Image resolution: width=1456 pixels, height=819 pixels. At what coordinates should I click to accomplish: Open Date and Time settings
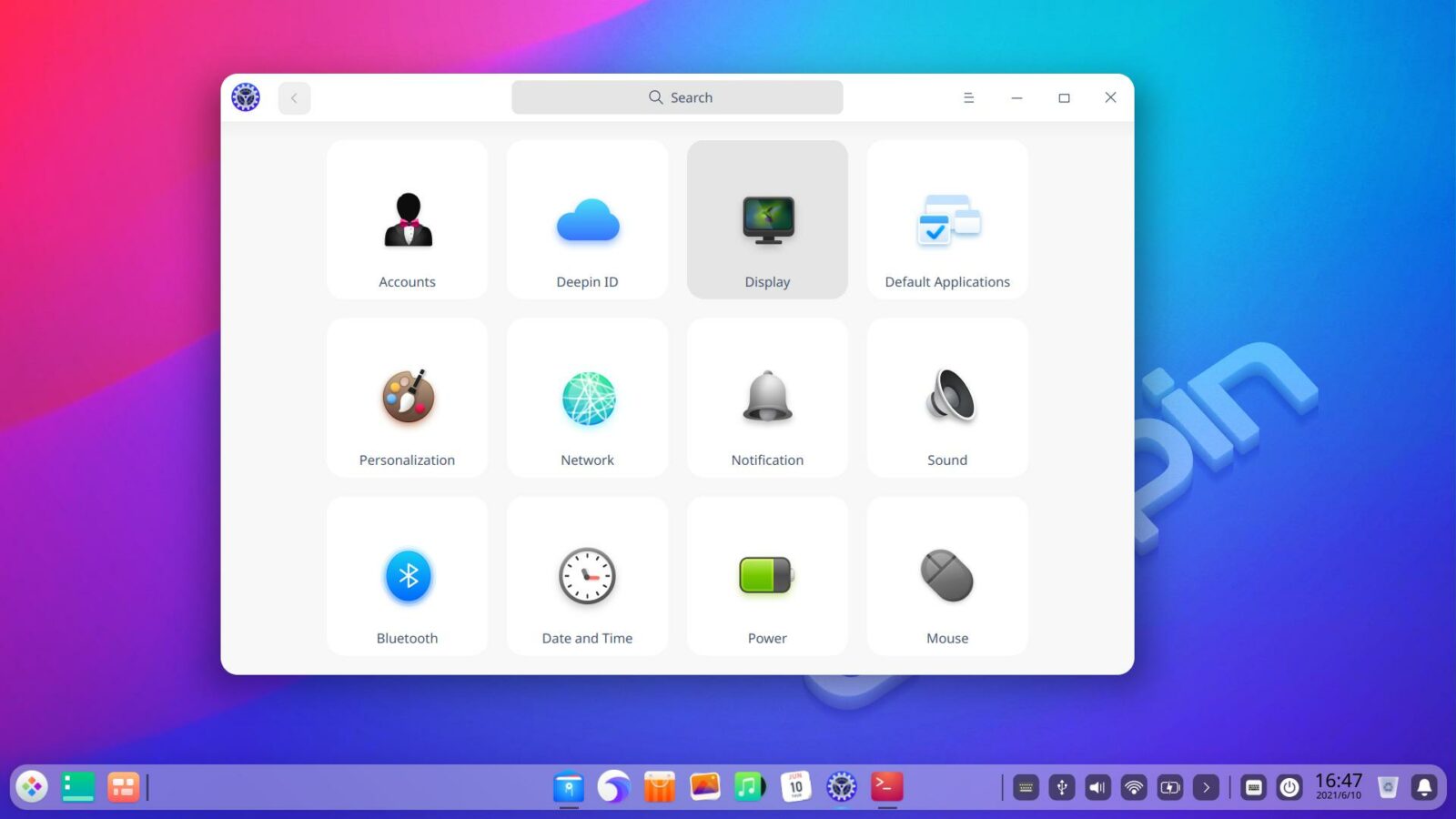(587, 576)
